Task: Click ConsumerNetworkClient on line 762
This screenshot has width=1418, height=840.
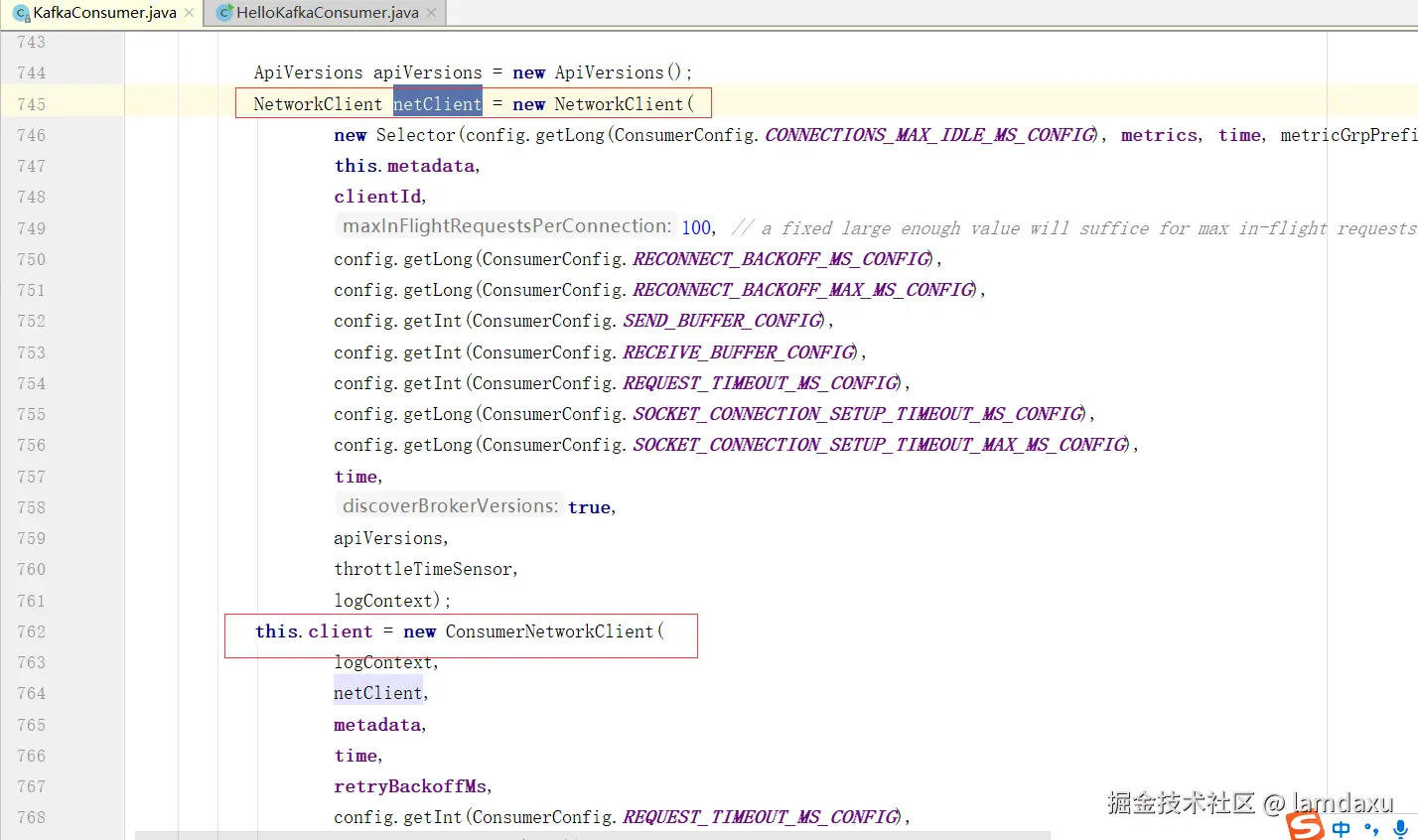Action: coord(549,631)
